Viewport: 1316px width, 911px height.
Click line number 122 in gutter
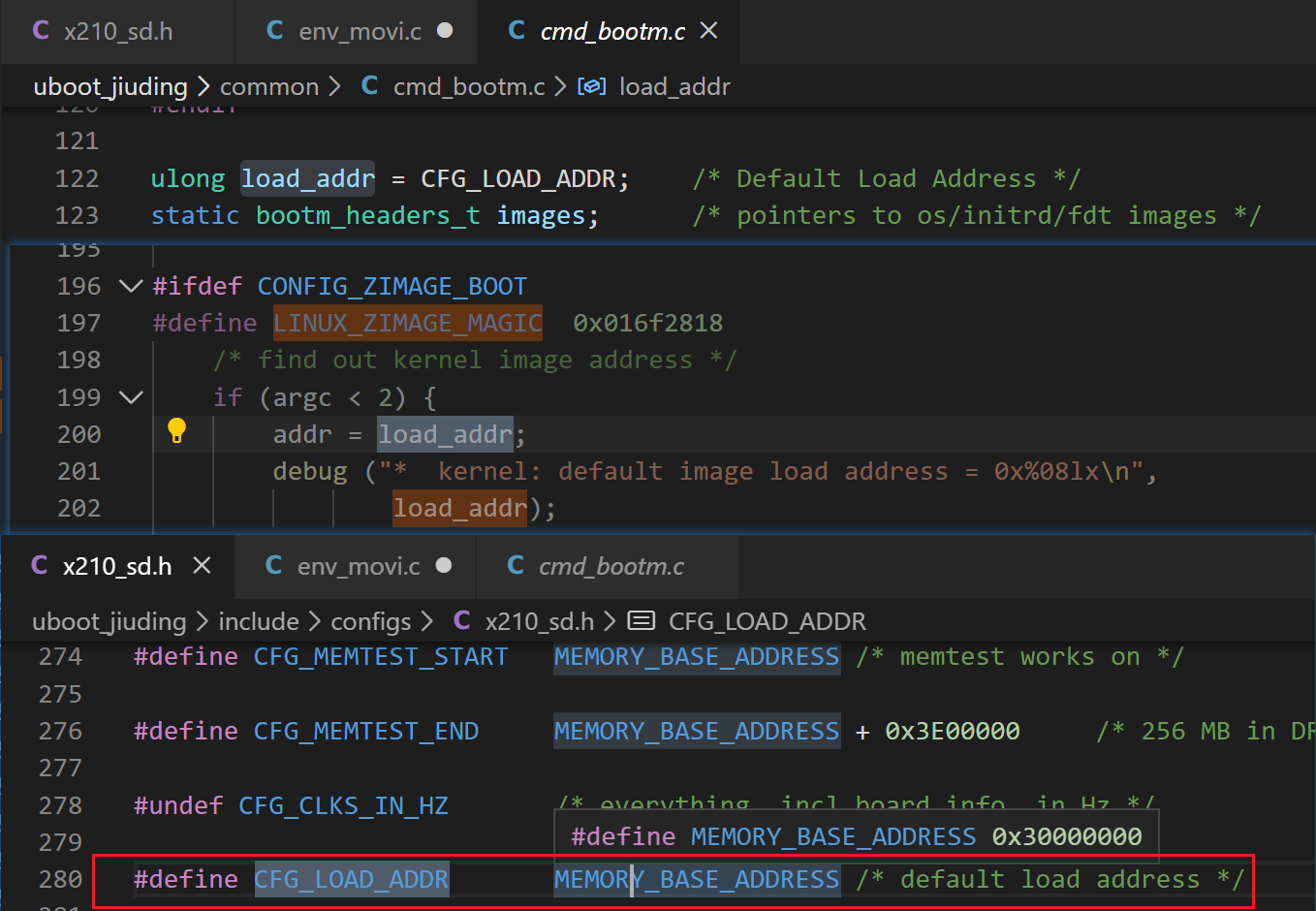tap(78, 178)
